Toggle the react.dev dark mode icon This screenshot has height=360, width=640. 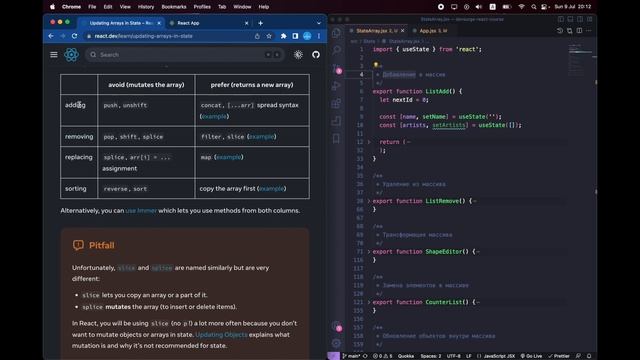coord(298,55)
